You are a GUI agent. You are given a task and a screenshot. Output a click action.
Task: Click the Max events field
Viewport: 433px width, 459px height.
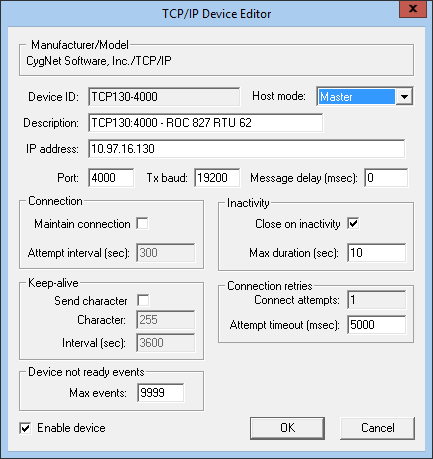point(161,393)
